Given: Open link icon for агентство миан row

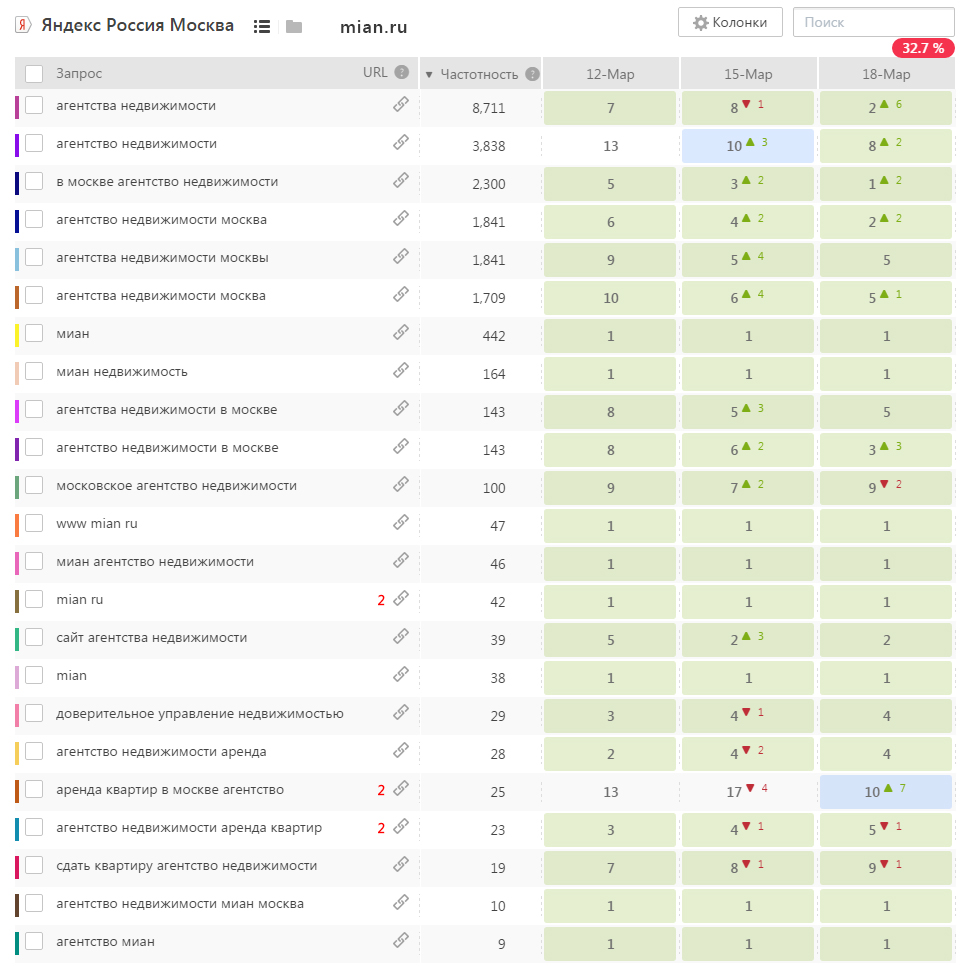Looking at the screenshot, I should point(401,941).
